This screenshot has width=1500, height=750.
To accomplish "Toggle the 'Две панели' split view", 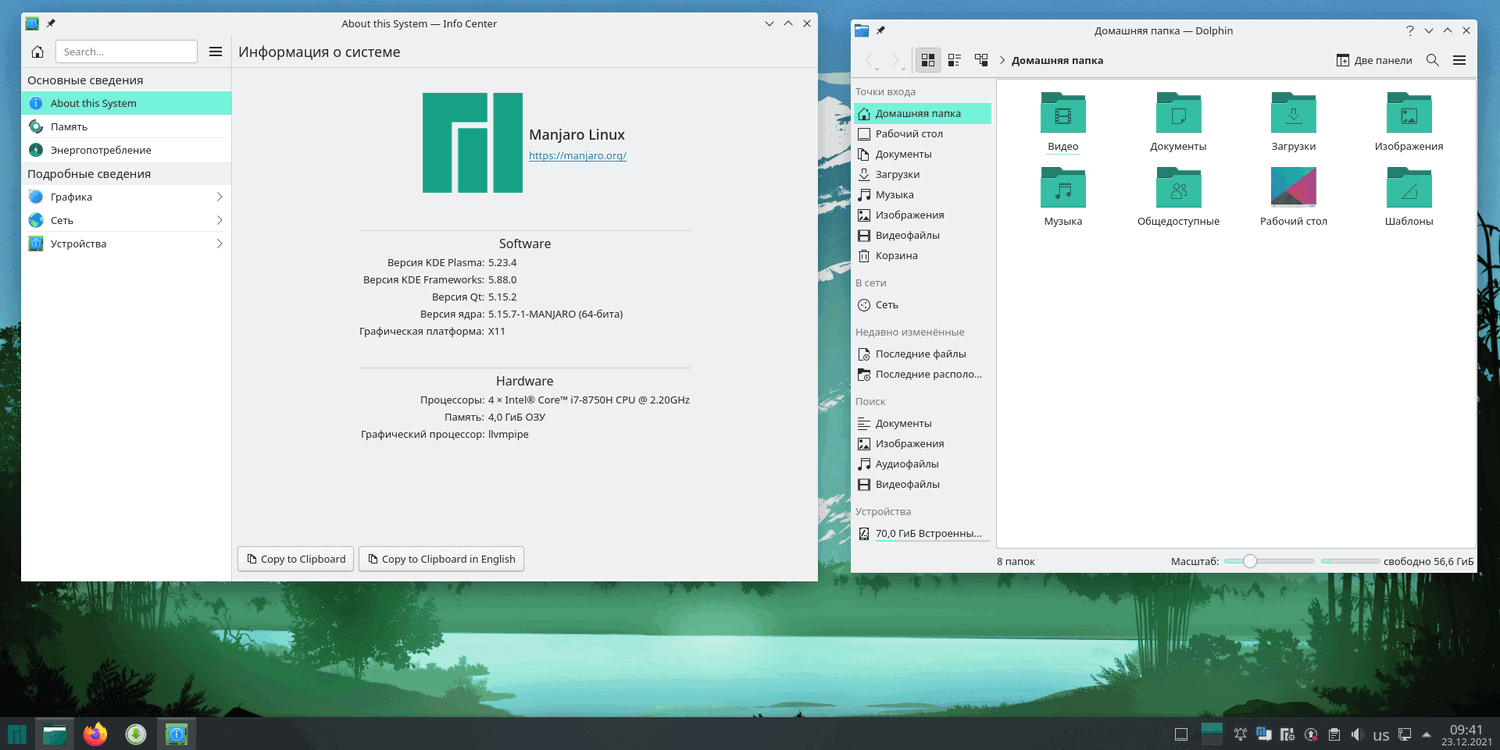I will [x=1374, y=60].
